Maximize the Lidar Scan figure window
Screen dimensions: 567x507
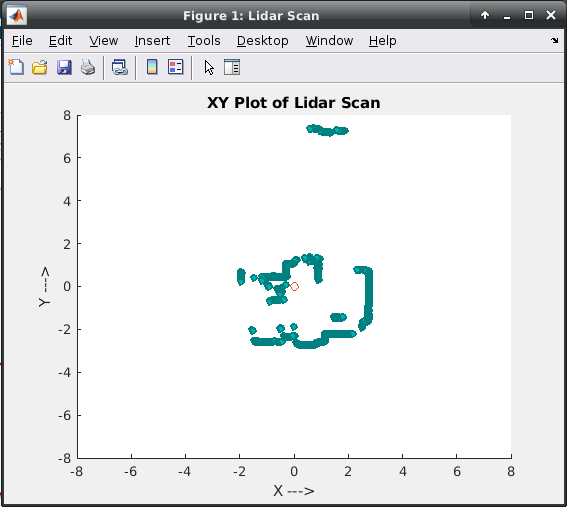tap(529, 15)
